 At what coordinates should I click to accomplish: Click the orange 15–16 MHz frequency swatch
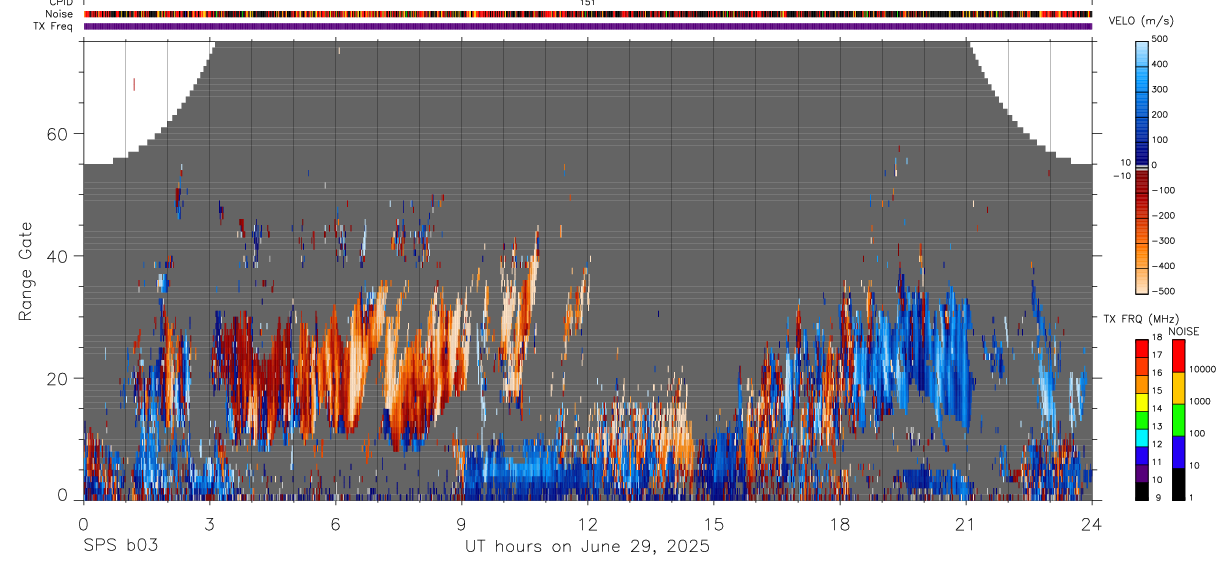pos(1142,384)
